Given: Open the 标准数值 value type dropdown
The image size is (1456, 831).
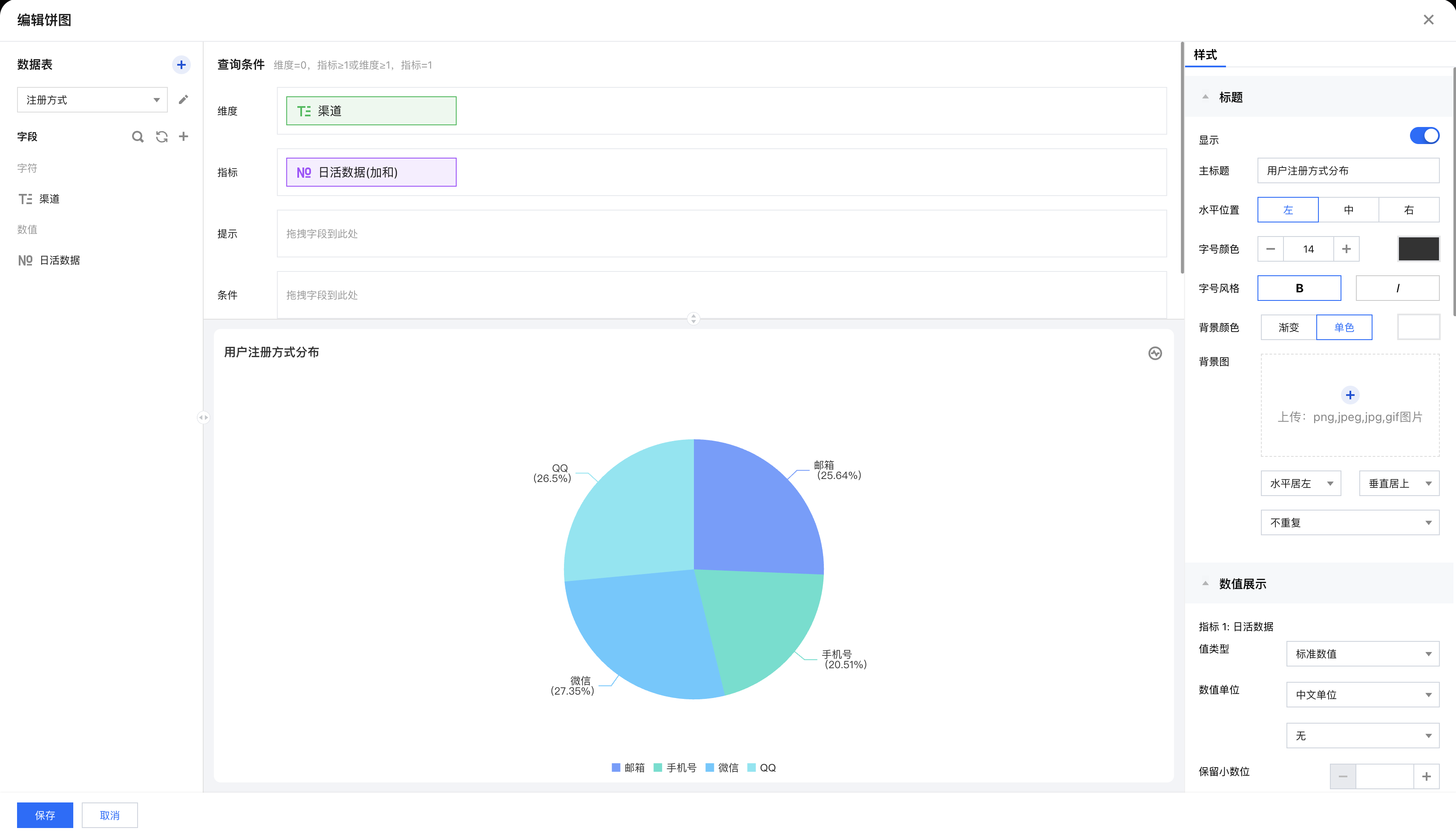Looking at the screenshot, I should pos(1362,654).
